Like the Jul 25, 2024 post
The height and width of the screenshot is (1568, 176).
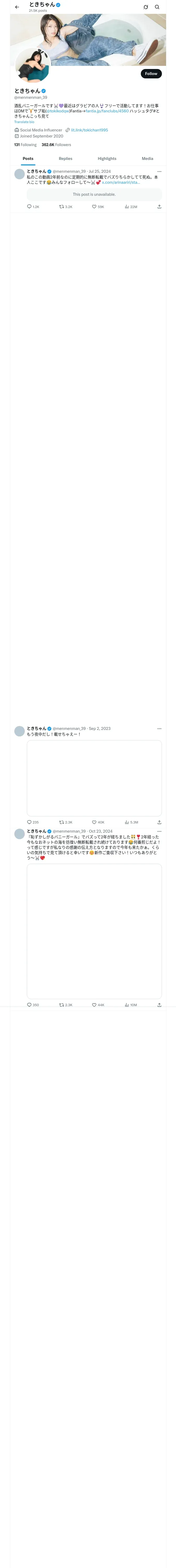tap(98, 207)
